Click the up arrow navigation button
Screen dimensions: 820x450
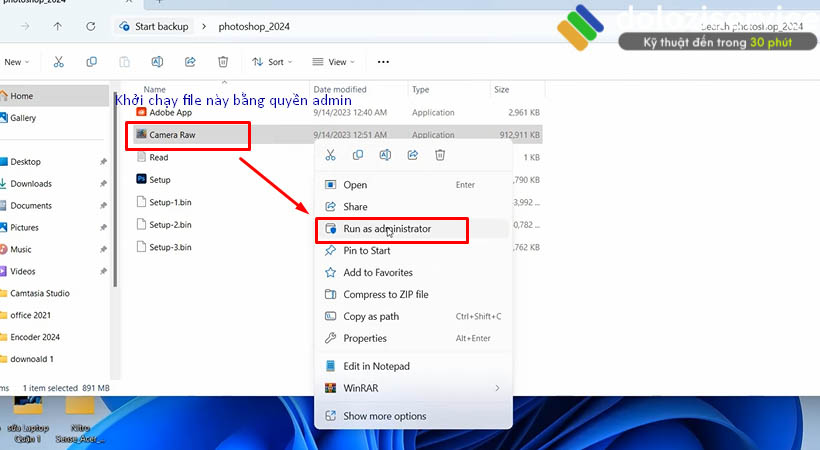tap(57, 25)
